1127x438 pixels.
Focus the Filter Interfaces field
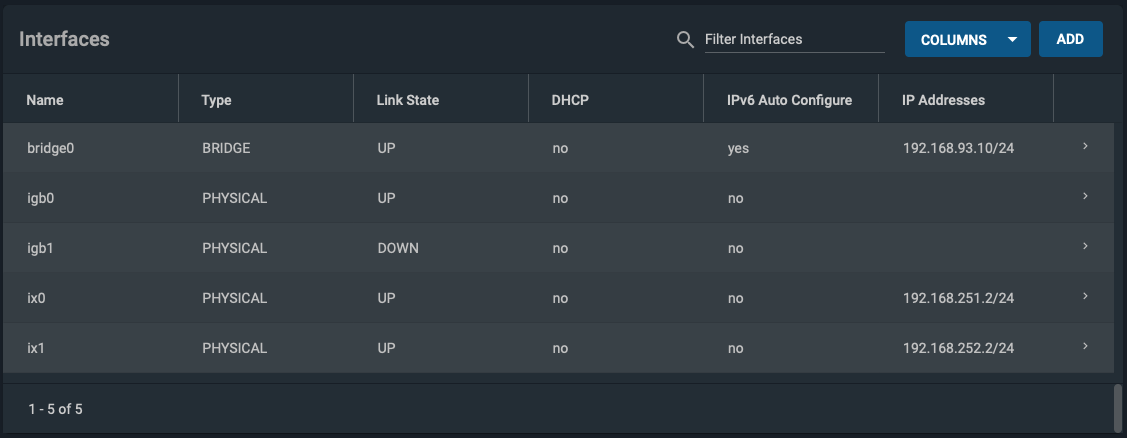(x=794, y=40)
